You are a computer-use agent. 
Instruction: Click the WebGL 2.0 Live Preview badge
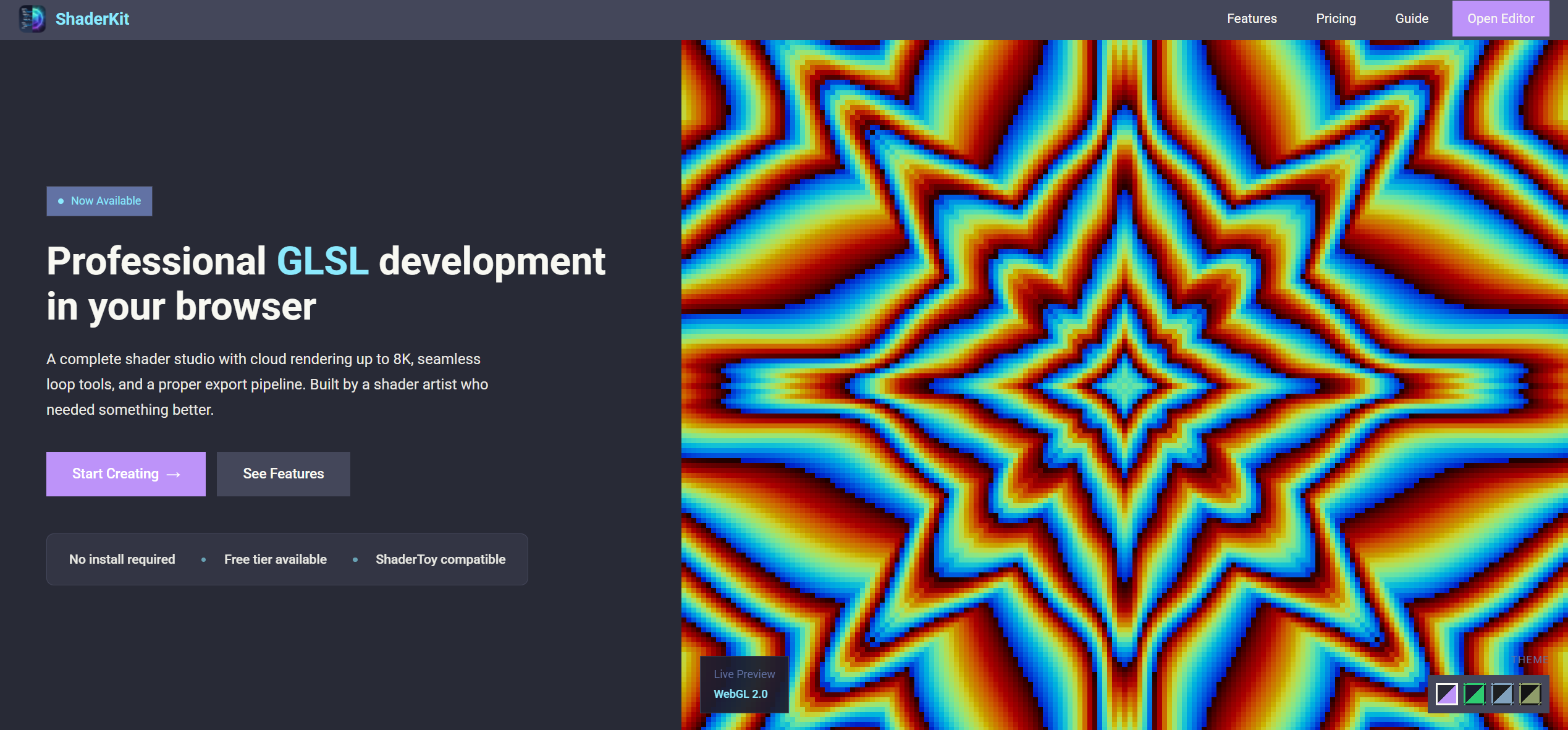(x=744, y=684)
